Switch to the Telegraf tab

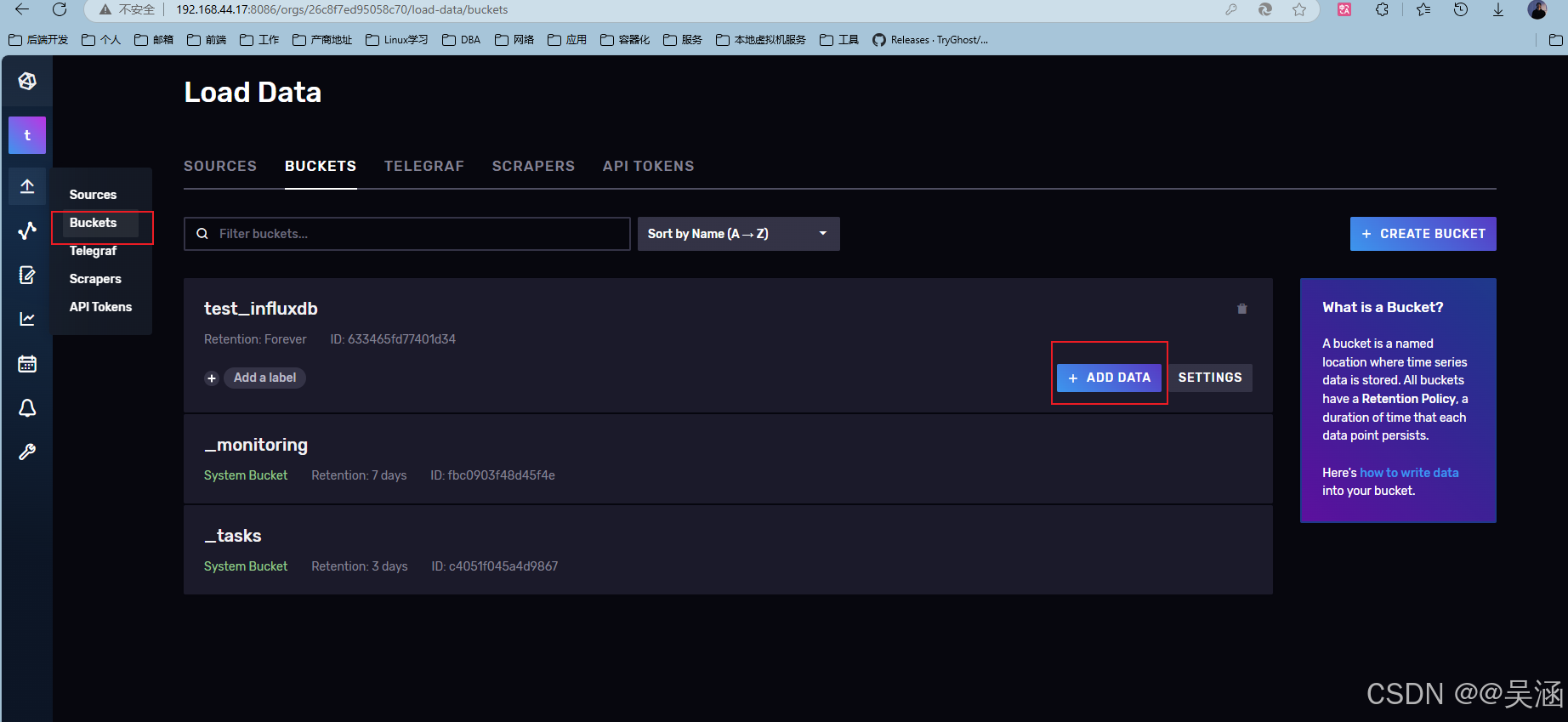point(424,166)
